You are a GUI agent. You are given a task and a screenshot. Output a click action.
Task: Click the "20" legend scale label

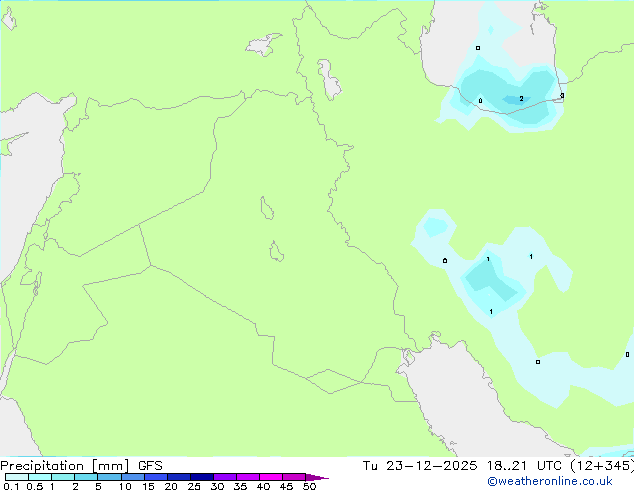(171, 486)
